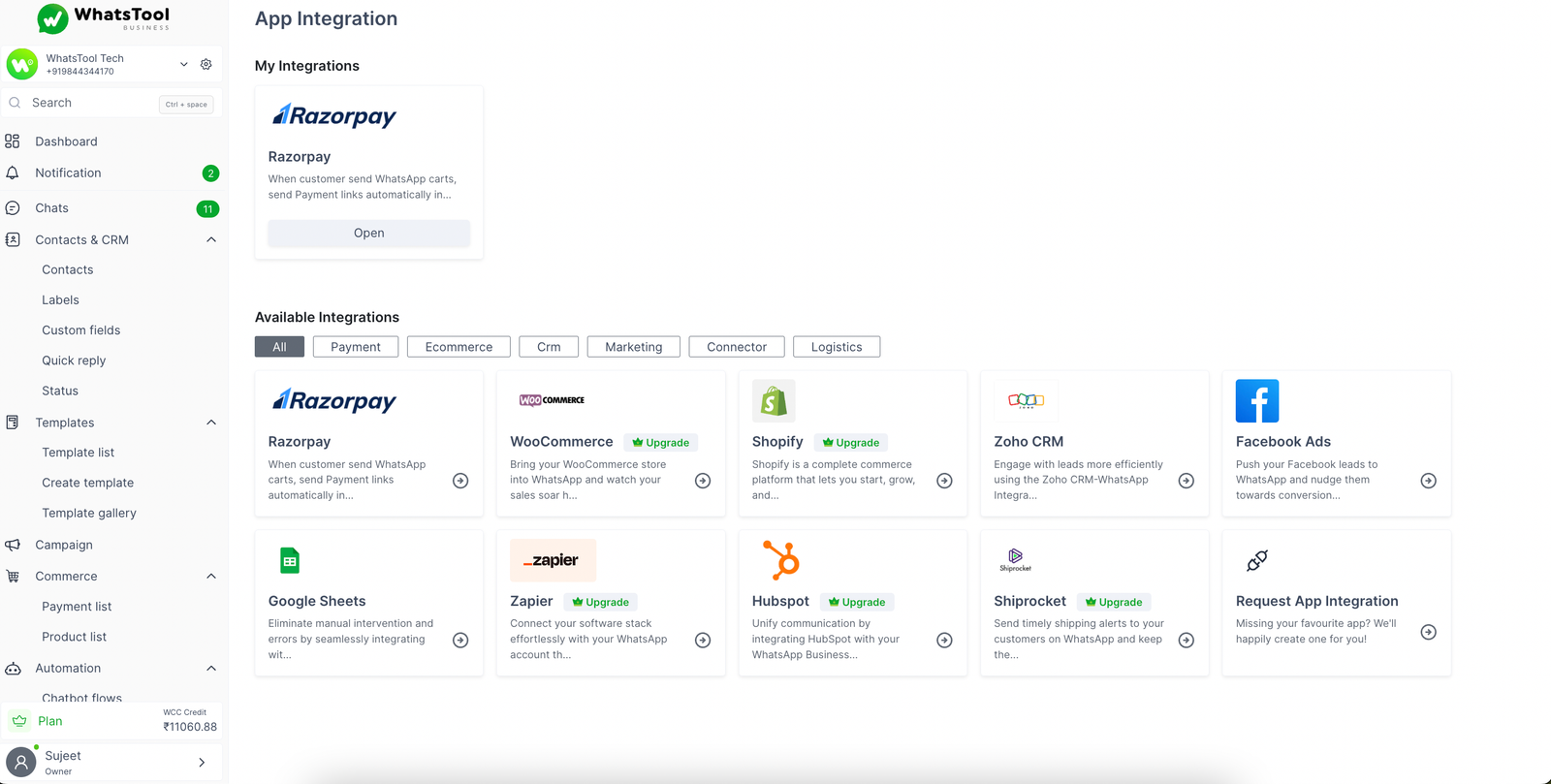Click the Notification bell icon

13,172
